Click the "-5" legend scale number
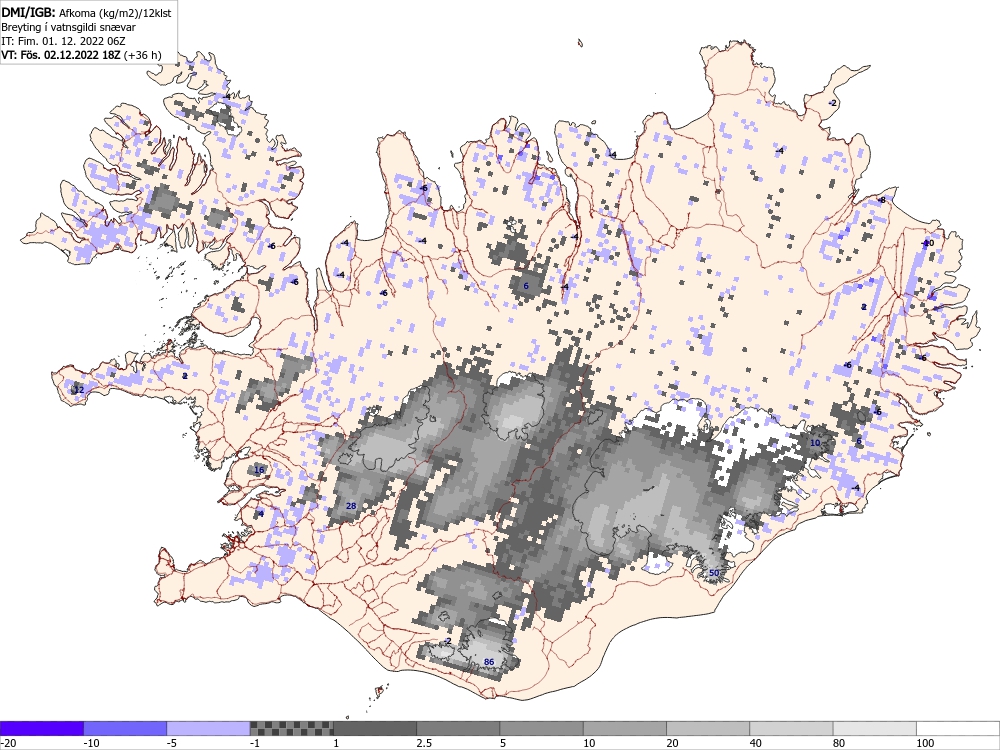 (x=172, y=743)
